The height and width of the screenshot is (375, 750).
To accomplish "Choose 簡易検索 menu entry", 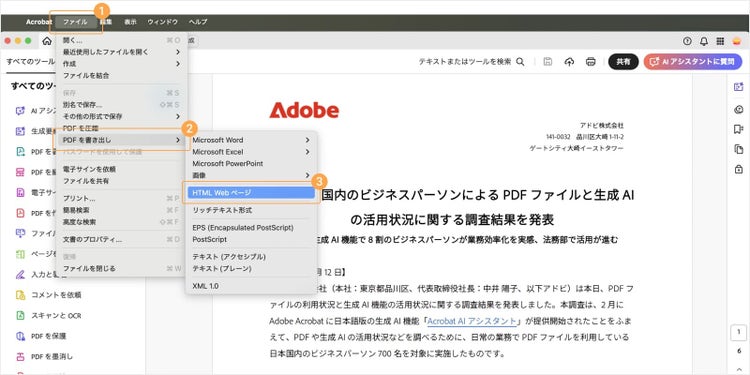I will 121,210.
